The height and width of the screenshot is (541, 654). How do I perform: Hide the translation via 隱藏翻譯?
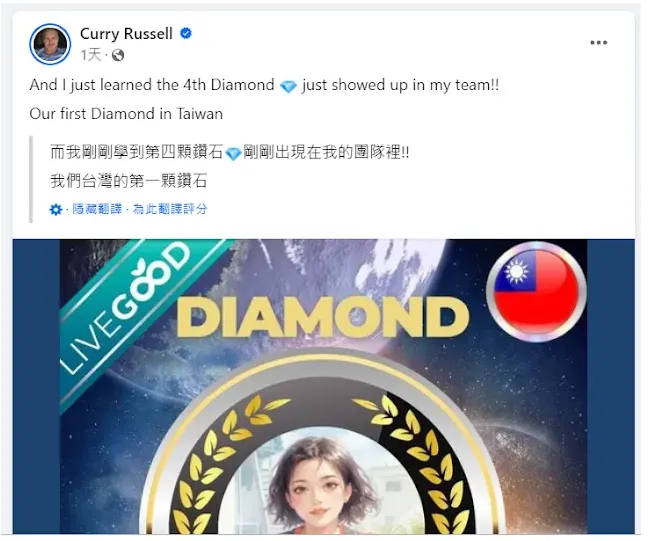pyautogui.click(x=97, y=209)
